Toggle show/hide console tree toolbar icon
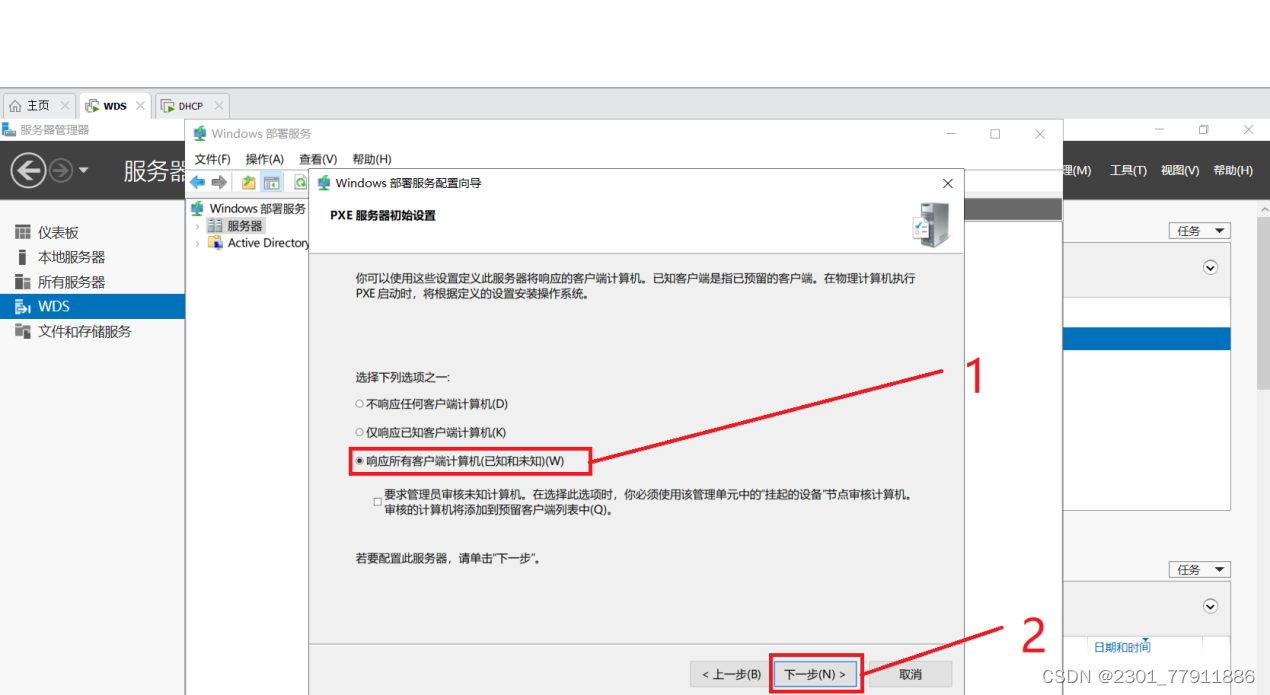 click(x=271, y=182)
